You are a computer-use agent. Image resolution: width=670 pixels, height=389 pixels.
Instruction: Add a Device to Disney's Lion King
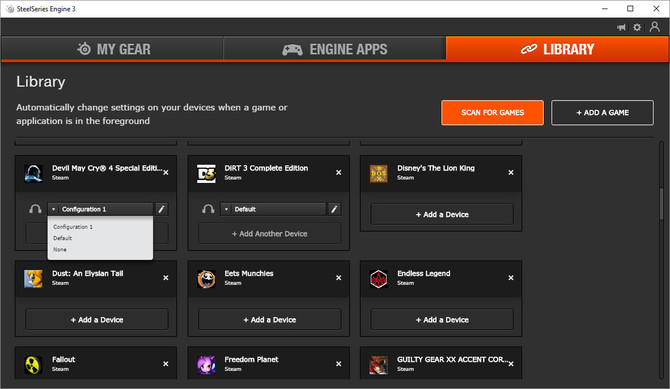[442, 214]
